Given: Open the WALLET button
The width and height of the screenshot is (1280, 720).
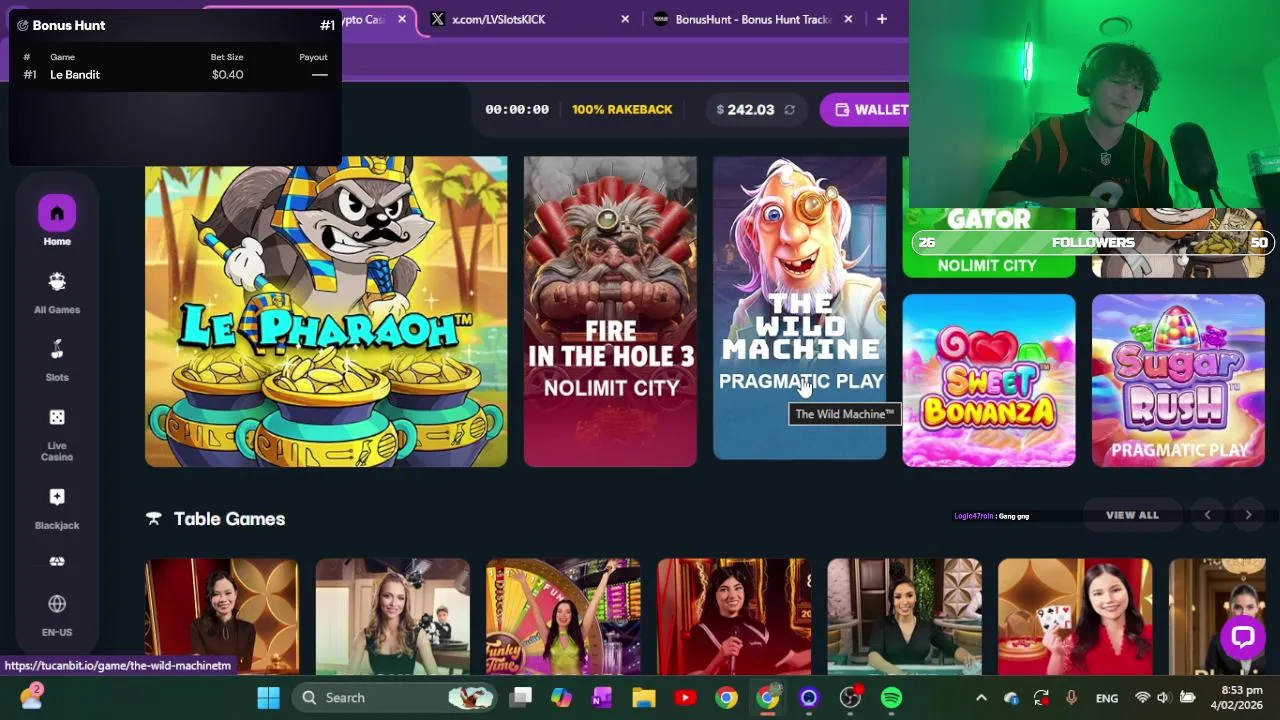Looking at the screenshot, I should [x=866, y=110].
